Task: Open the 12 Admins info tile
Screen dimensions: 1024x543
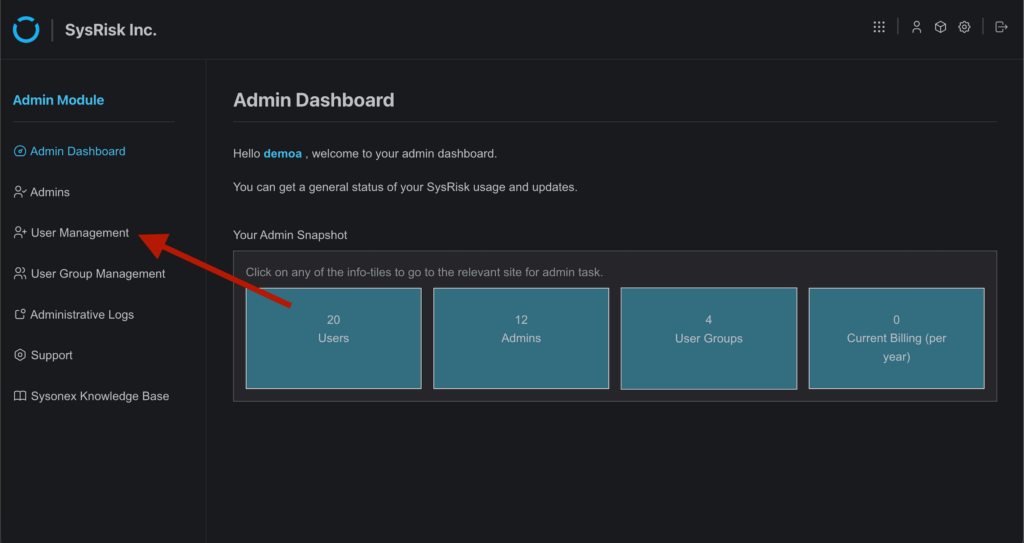Action: click(x=521, y=338)
